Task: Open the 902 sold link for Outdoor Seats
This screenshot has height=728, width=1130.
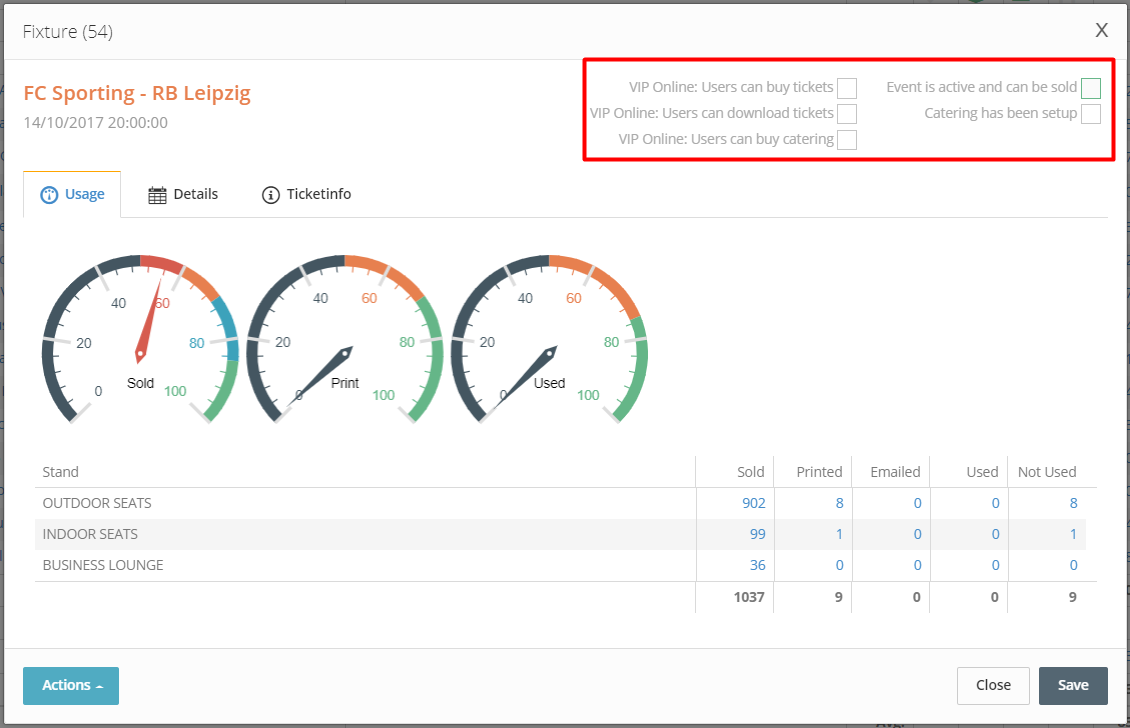Action: pos(754,503)
